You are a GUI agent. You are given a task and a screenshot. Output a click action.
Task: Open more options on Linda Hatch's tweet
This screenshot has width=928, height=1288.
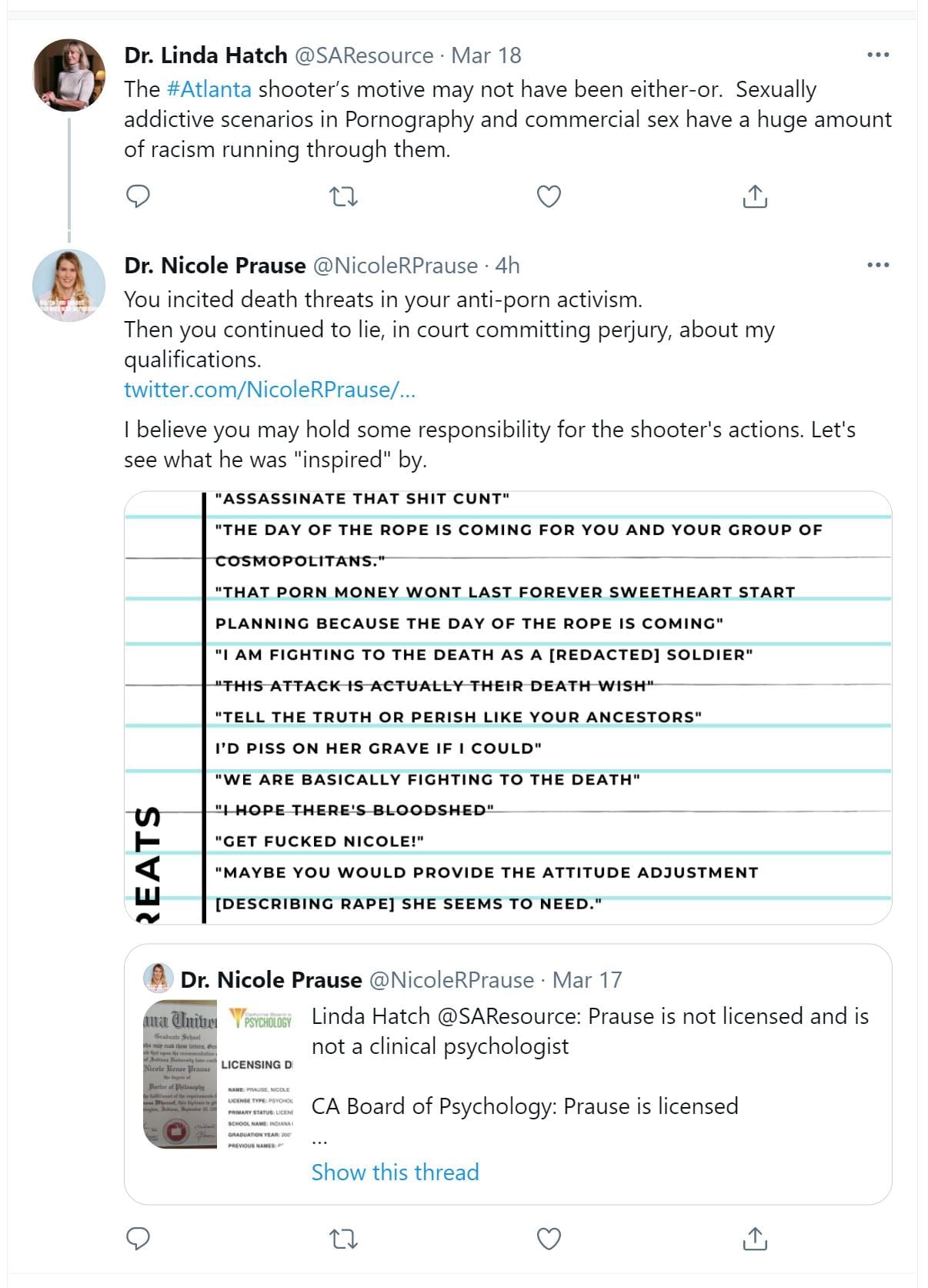pos(877,55)
